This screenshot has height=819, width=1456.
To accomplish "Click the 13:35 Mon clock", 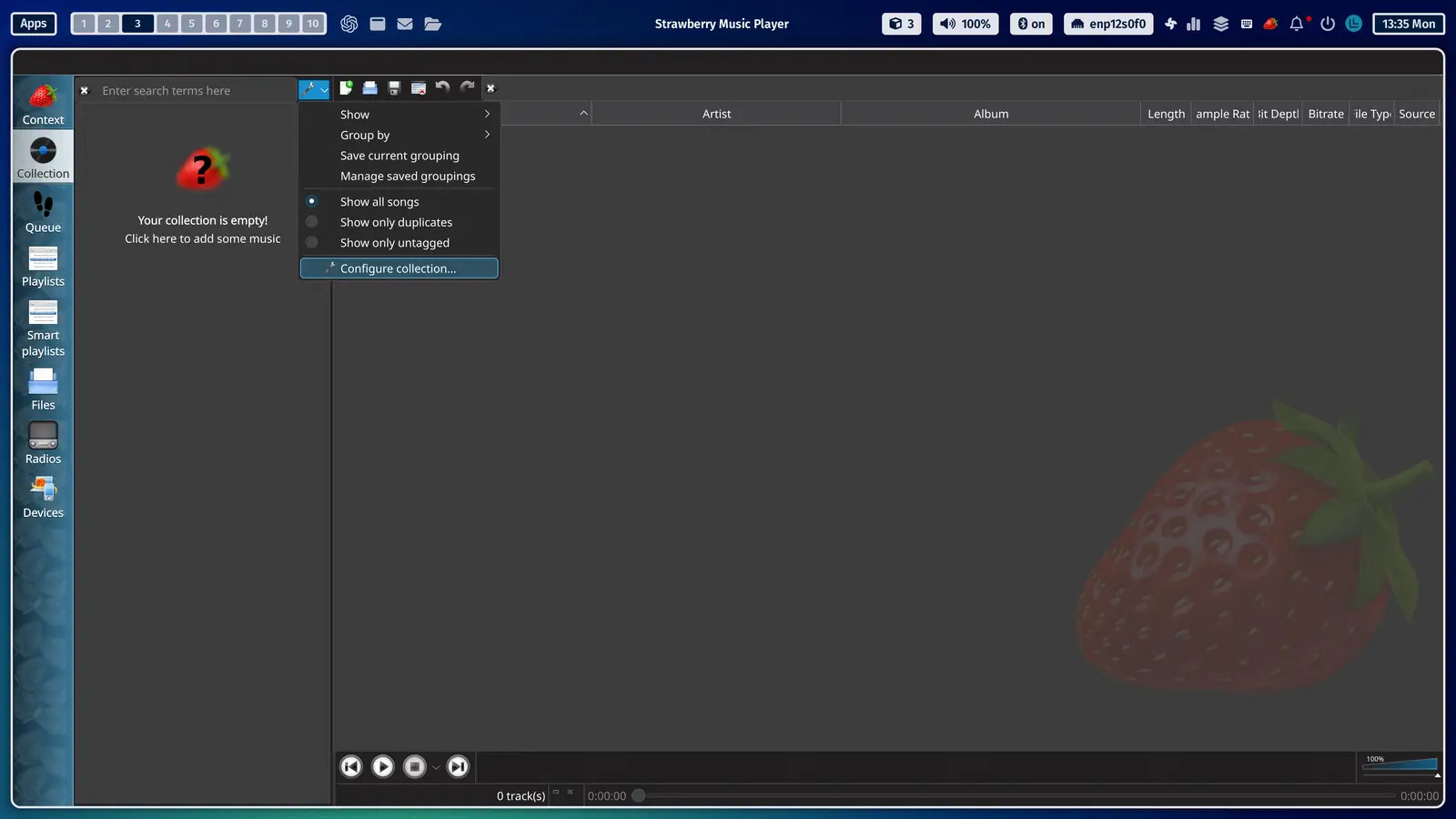I will click(1409, 24).
